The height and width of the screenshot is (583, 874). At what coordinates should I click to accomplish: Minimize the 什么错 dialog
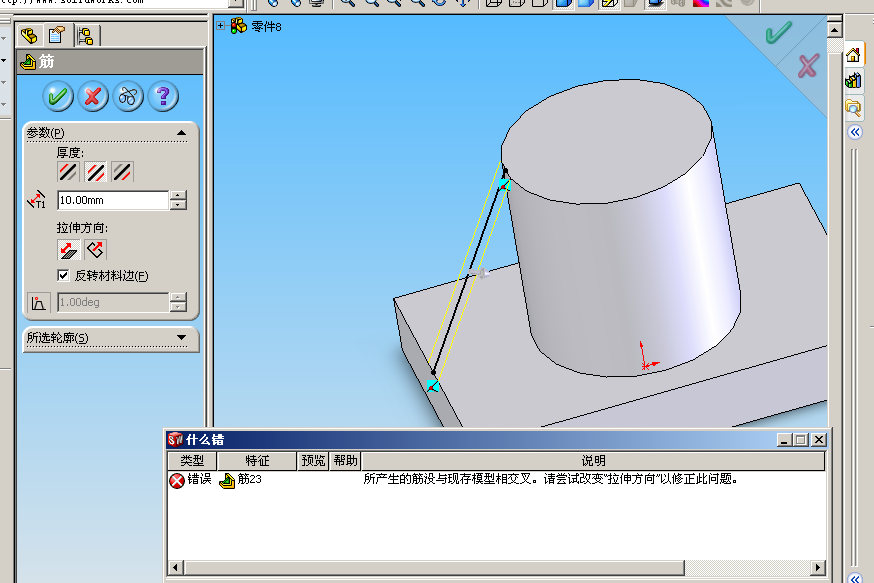tap(784, 440)
